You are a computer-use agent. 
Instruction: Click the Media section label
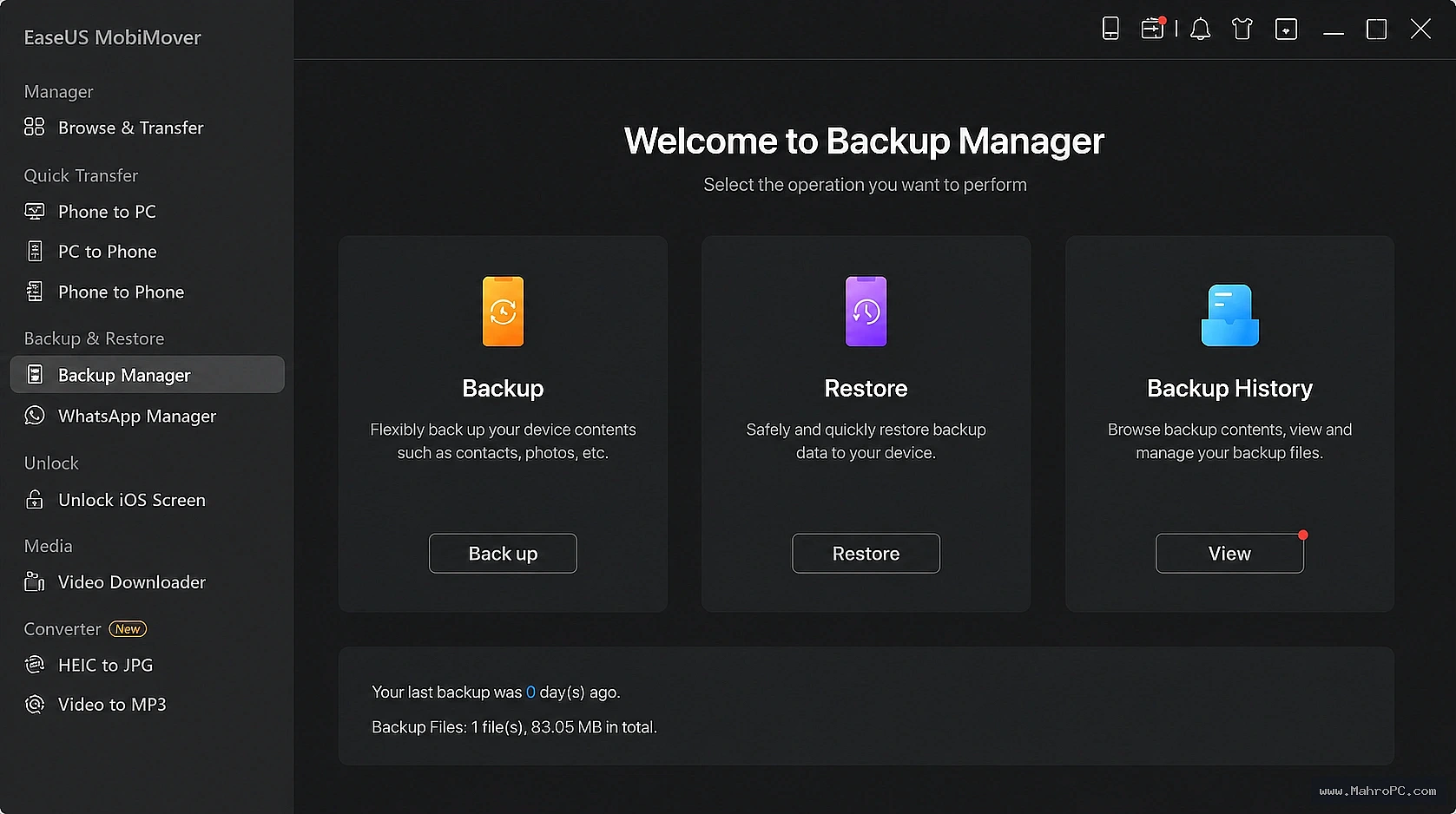click(48, 546)
